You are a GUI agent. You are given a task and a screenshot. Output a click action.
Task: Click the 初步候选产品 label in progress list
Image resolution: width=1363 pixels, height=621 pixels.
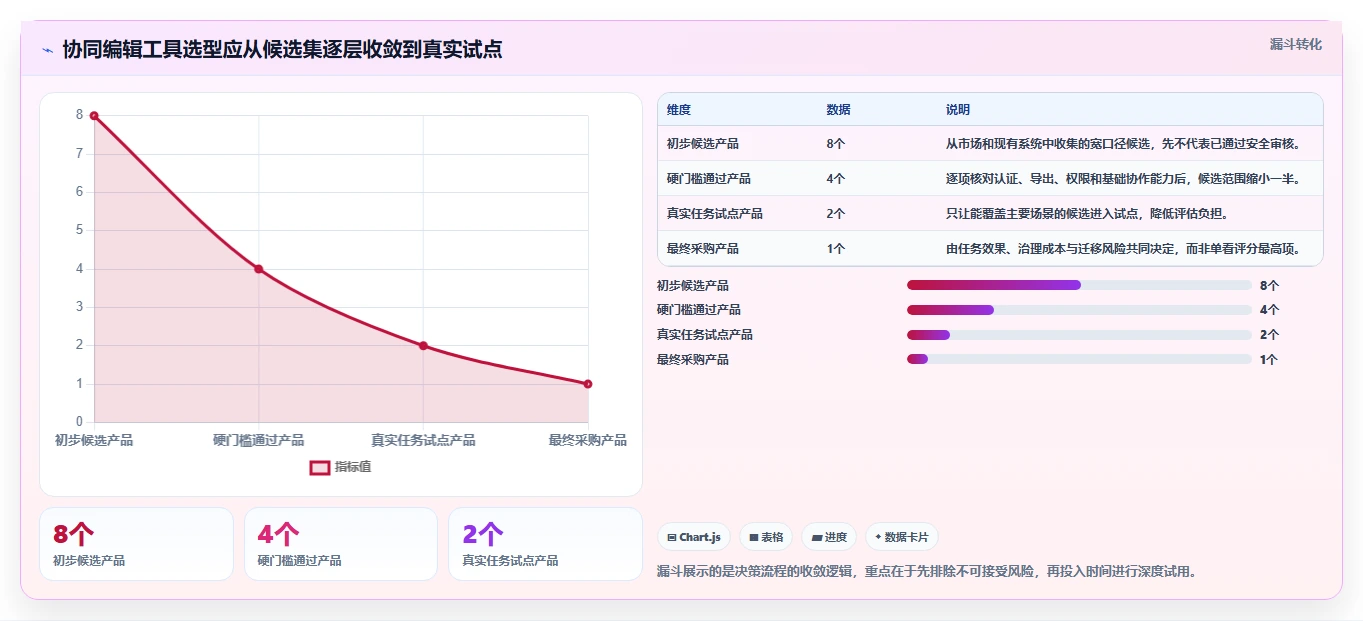pos(693,285)
